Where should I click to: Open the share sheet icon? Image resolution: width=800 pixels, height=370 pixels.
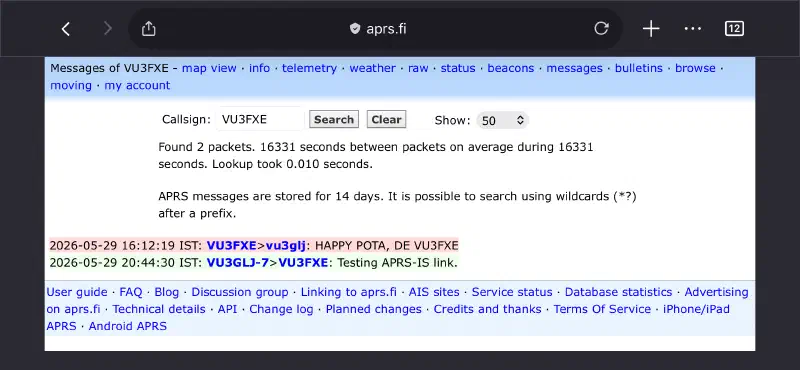[148, 29]
